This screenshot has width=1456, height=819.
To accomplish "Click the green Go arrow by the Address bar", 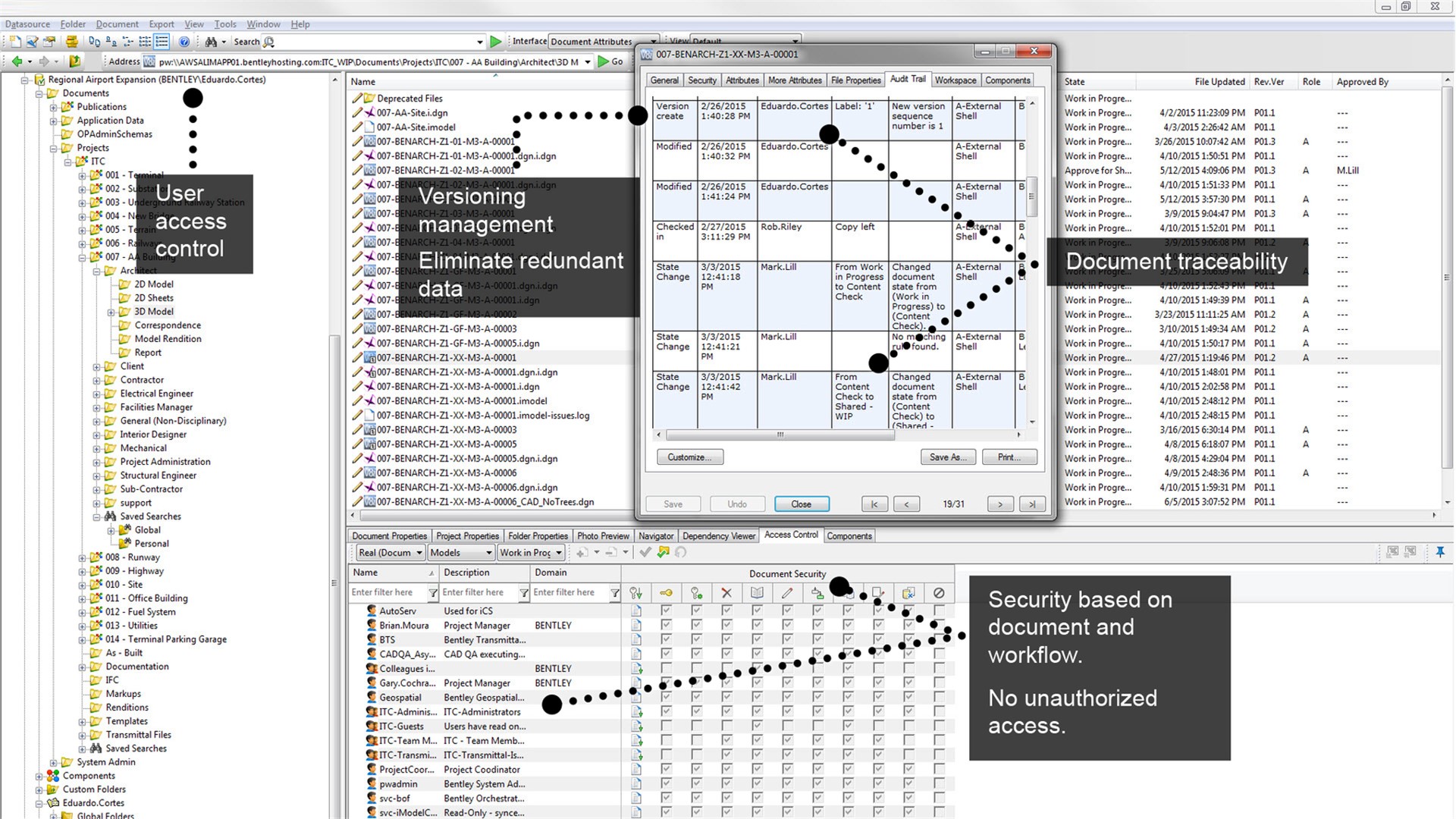I will pyautogui.click(x=604, y=61).
